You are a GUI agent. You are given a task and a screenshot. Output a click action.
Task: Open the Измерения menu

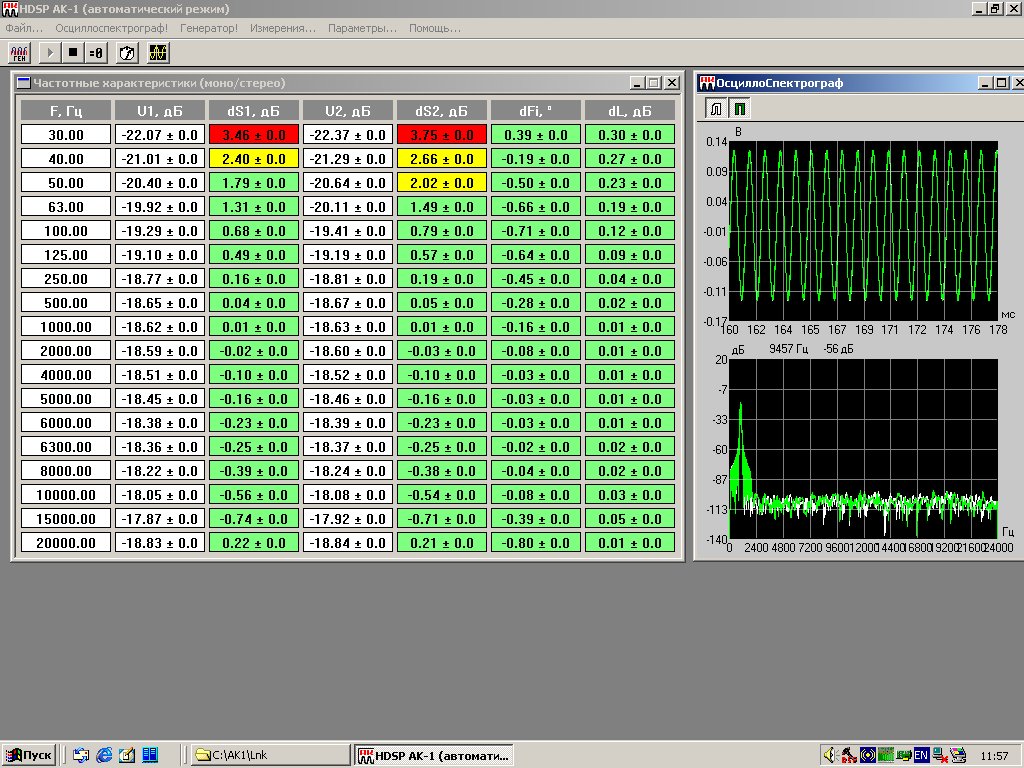(283, 28)
